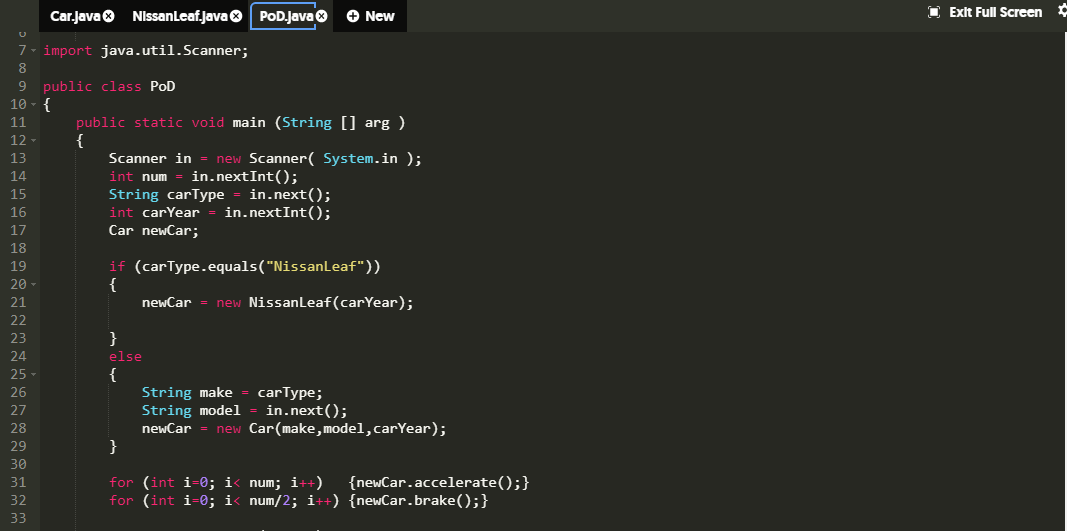The image size is (1067, 531).
Task: Click "String model = in.next();" line
Action: 245,411
